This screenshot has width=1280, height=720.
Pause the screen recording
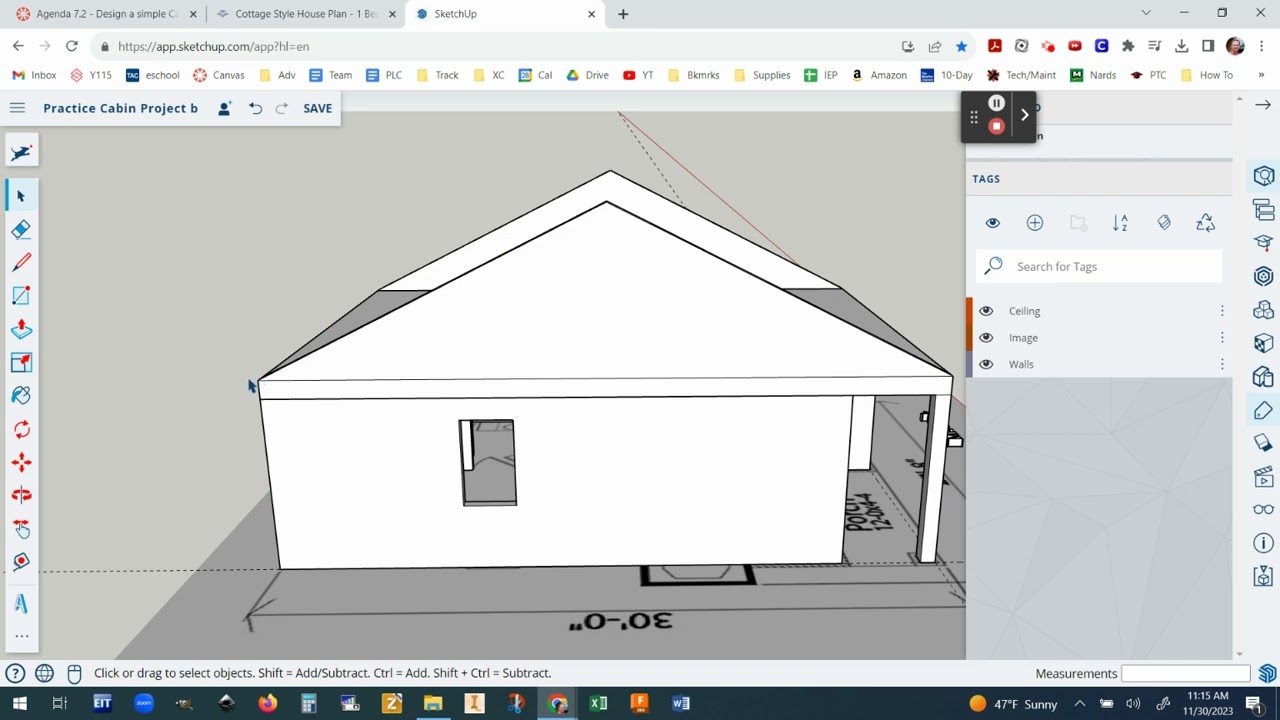(996, 103)
